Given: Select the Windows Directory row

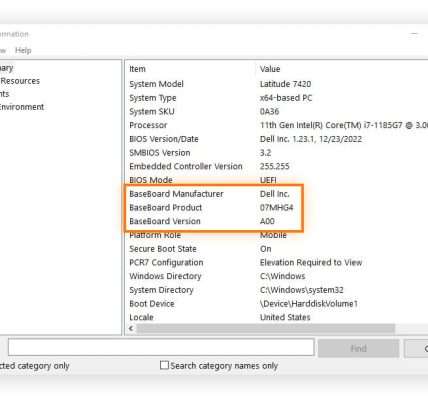Looking at the screenshot, I should [277, 276].
